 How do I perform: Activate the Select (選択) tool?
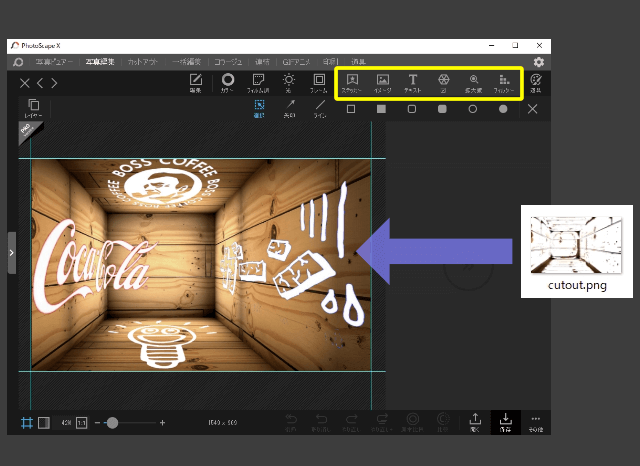point(259,109)
